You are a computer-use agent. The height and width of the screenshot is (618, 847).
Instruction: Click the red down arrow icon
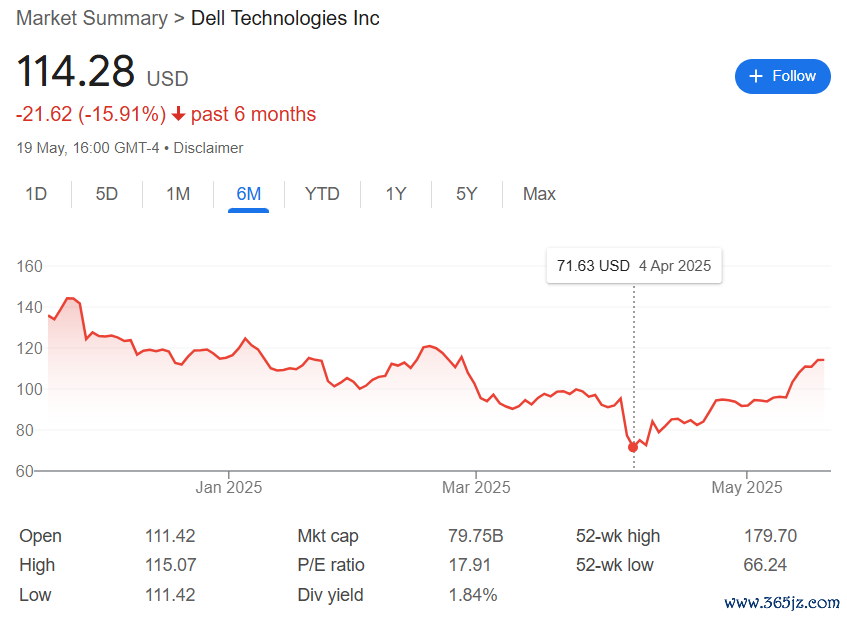pyautogui.click(x=179, y=115)
